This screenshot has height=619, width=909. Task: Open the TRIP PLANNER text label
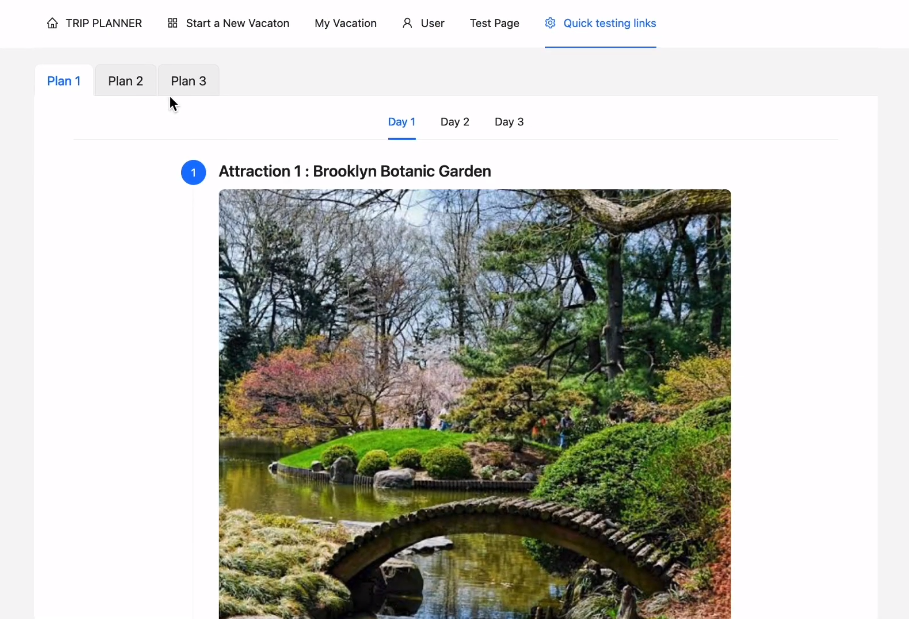[x=104, y=23]
